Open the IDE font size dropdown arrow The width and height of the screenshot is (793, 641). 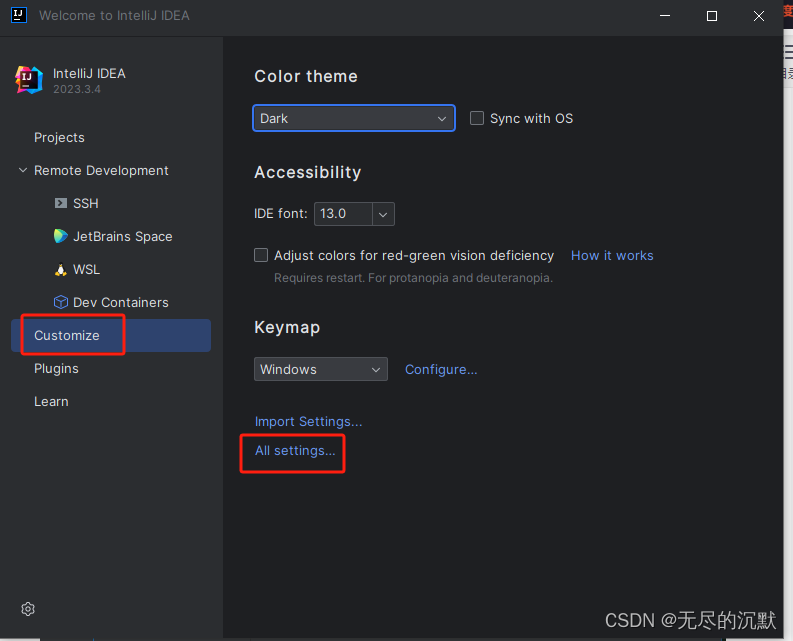[x=383, y=214]
